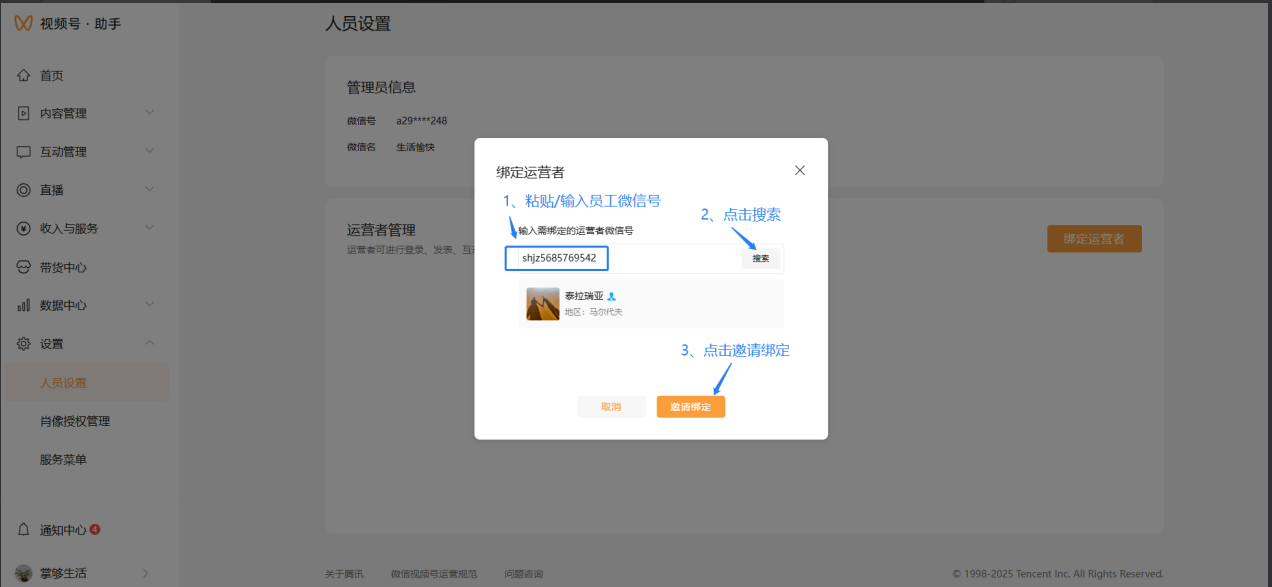The width and height of the screenshot is (1272, 587).
Task: Expand the 内容管理 menu chevron
Action: (150, 113)
